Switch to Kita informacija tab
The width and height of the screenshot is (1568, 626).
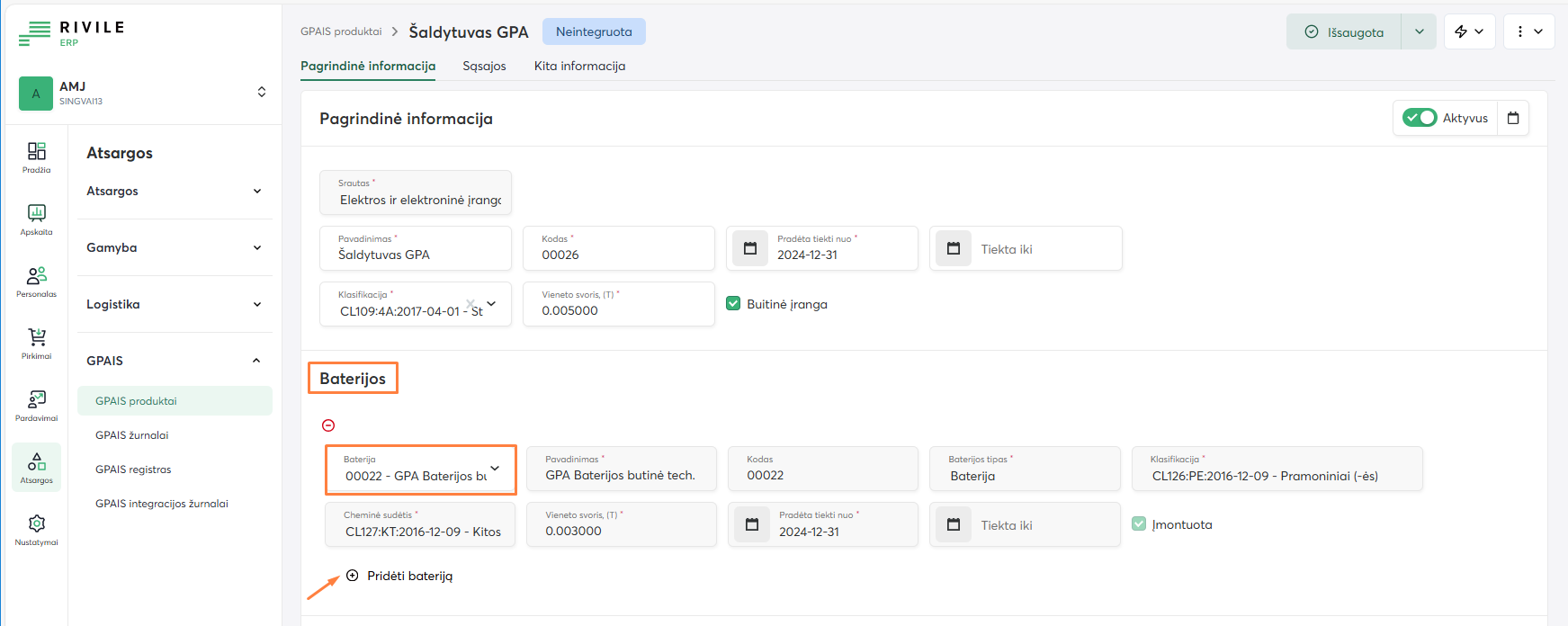click(579, 66)
